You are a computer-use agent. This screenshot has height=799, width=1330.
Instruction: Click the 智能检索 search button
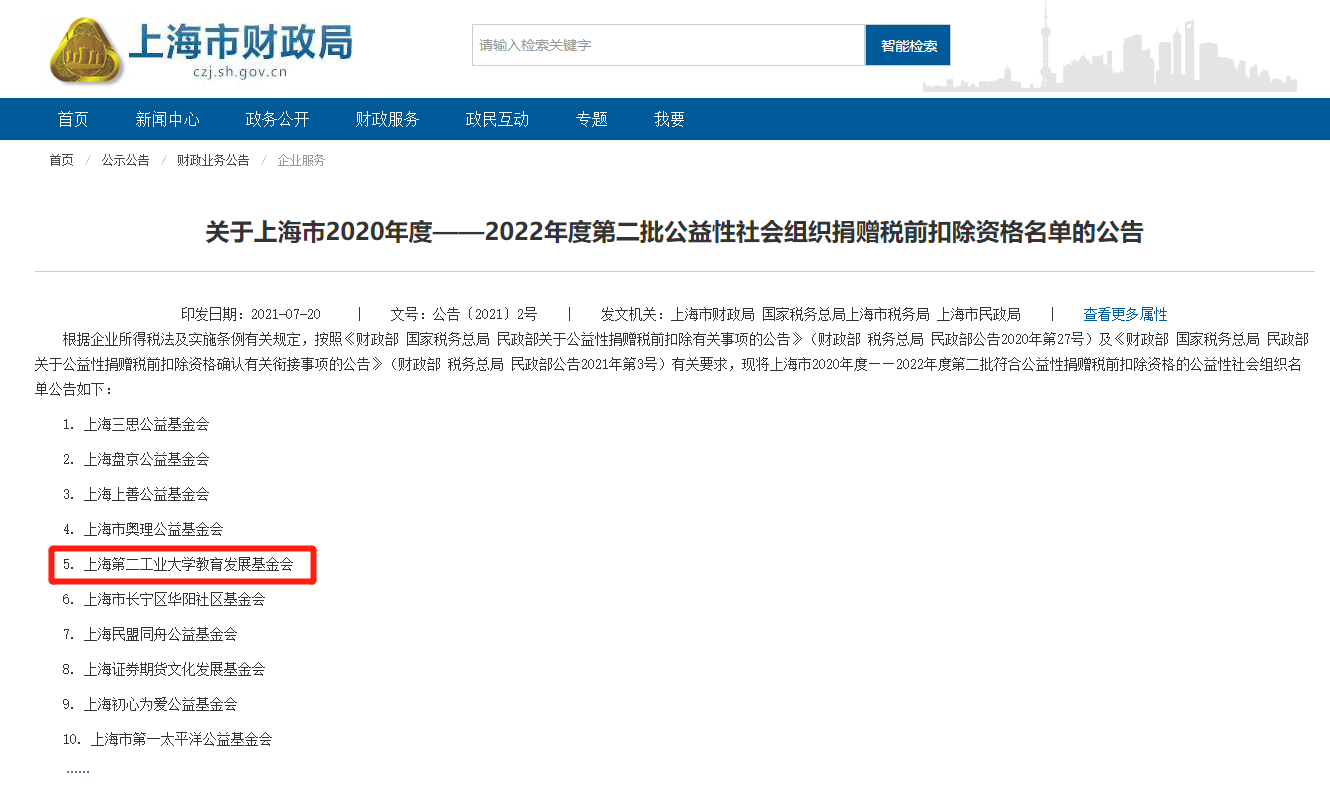(x=908, y=45)
